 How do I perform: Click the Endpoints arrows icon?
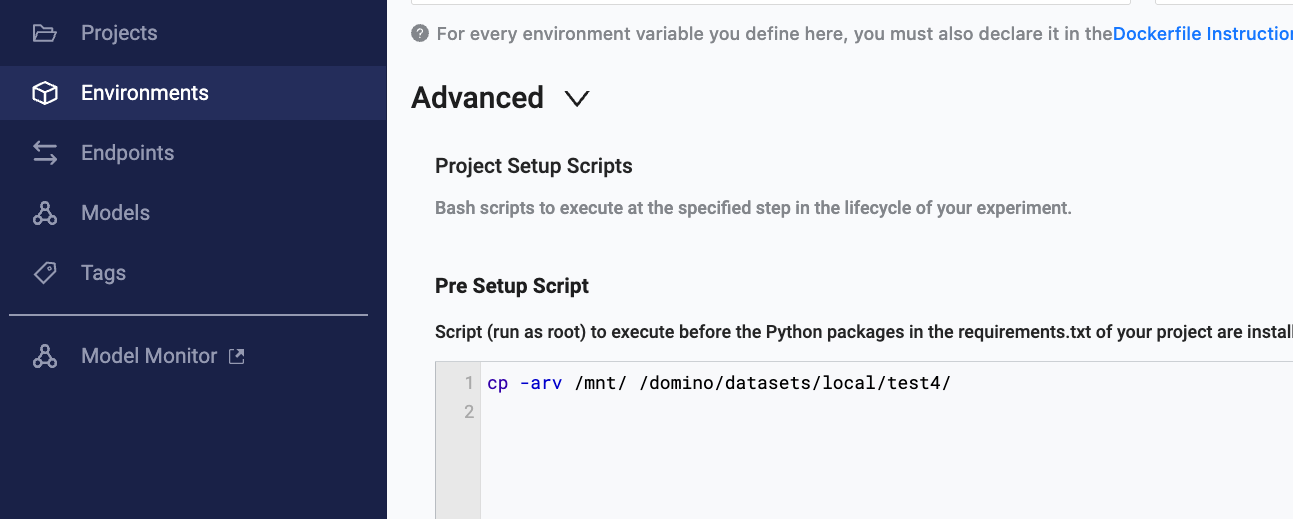(x=45, y=153)
